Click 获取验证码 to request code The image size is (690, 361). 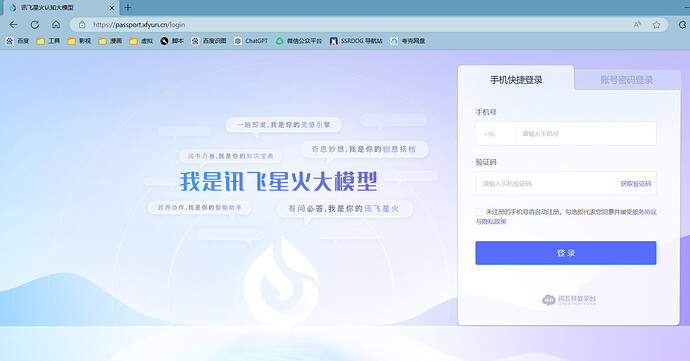click(x=635, y=184)
